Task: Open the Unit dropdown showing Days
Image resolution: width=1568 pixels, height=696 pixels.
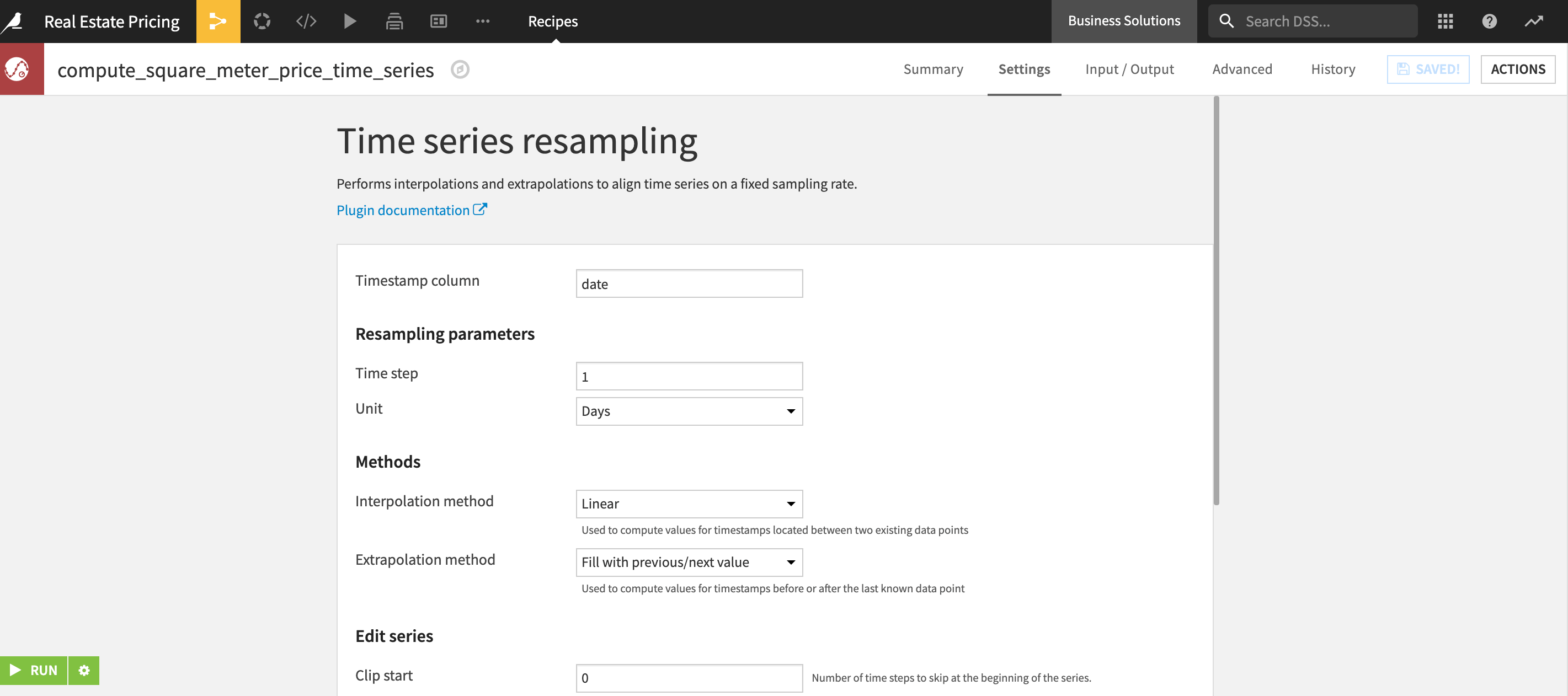Action: click(x=689, y=411)
